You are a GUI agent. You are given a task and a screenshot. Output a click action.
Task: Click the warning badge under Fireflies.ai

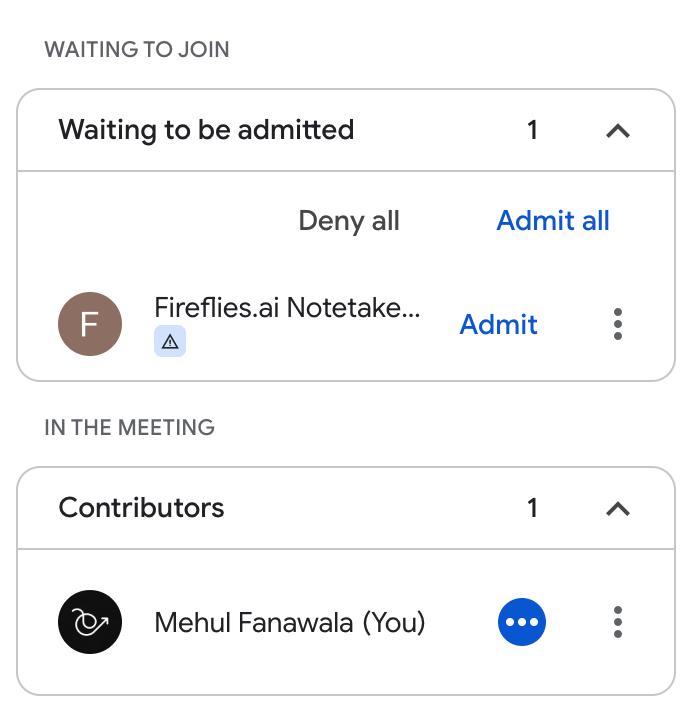point(170,342)
